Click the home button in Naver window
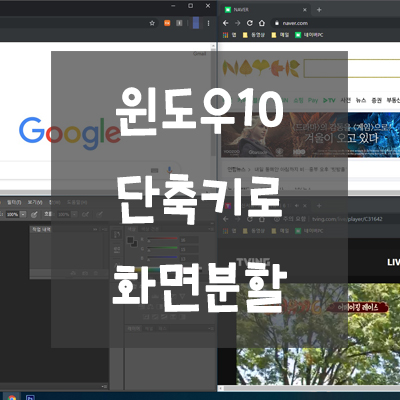The image size is (400, 400). point(262,23)
